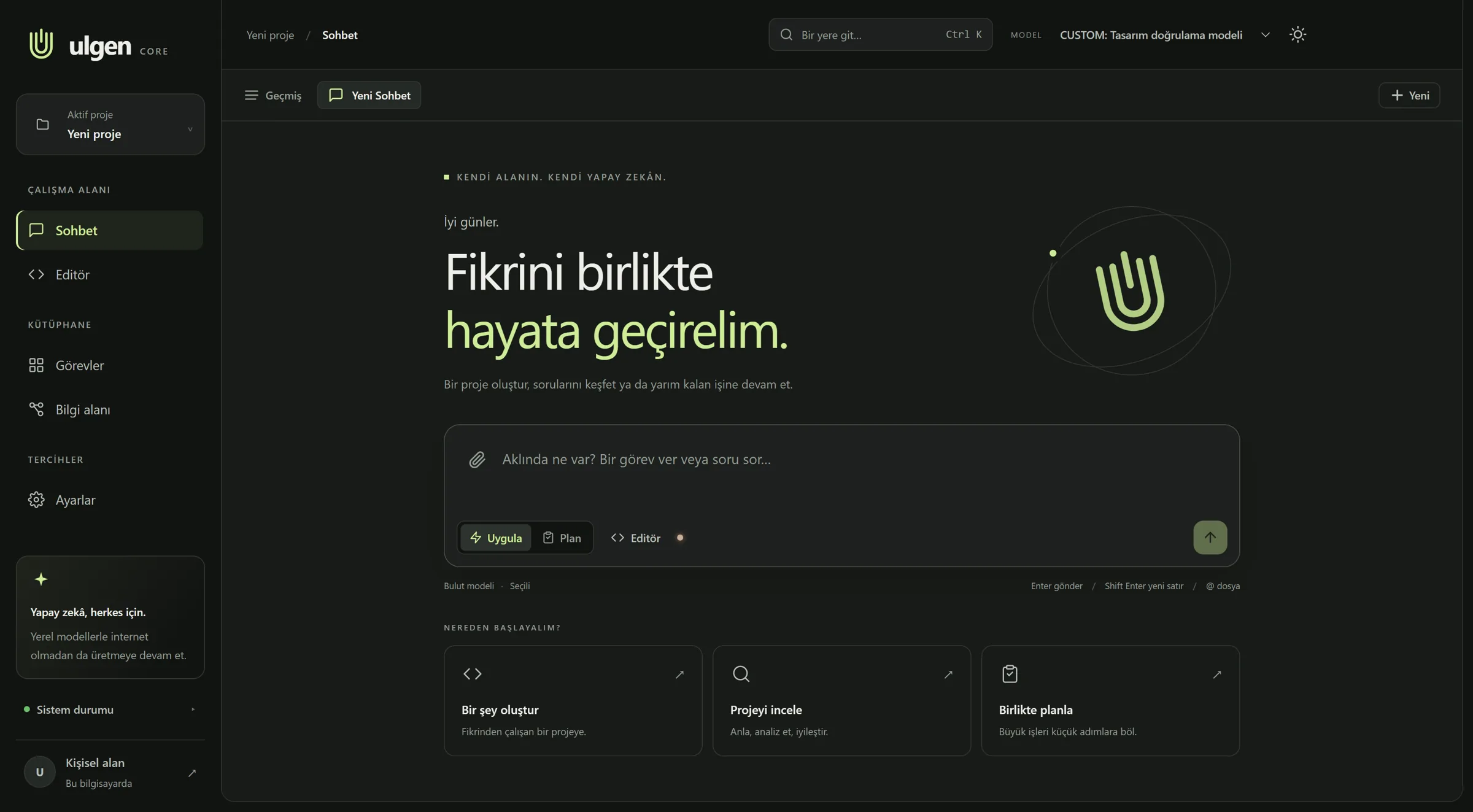Open arrow on 'Projeyi incele' card

tap(948, 675)
